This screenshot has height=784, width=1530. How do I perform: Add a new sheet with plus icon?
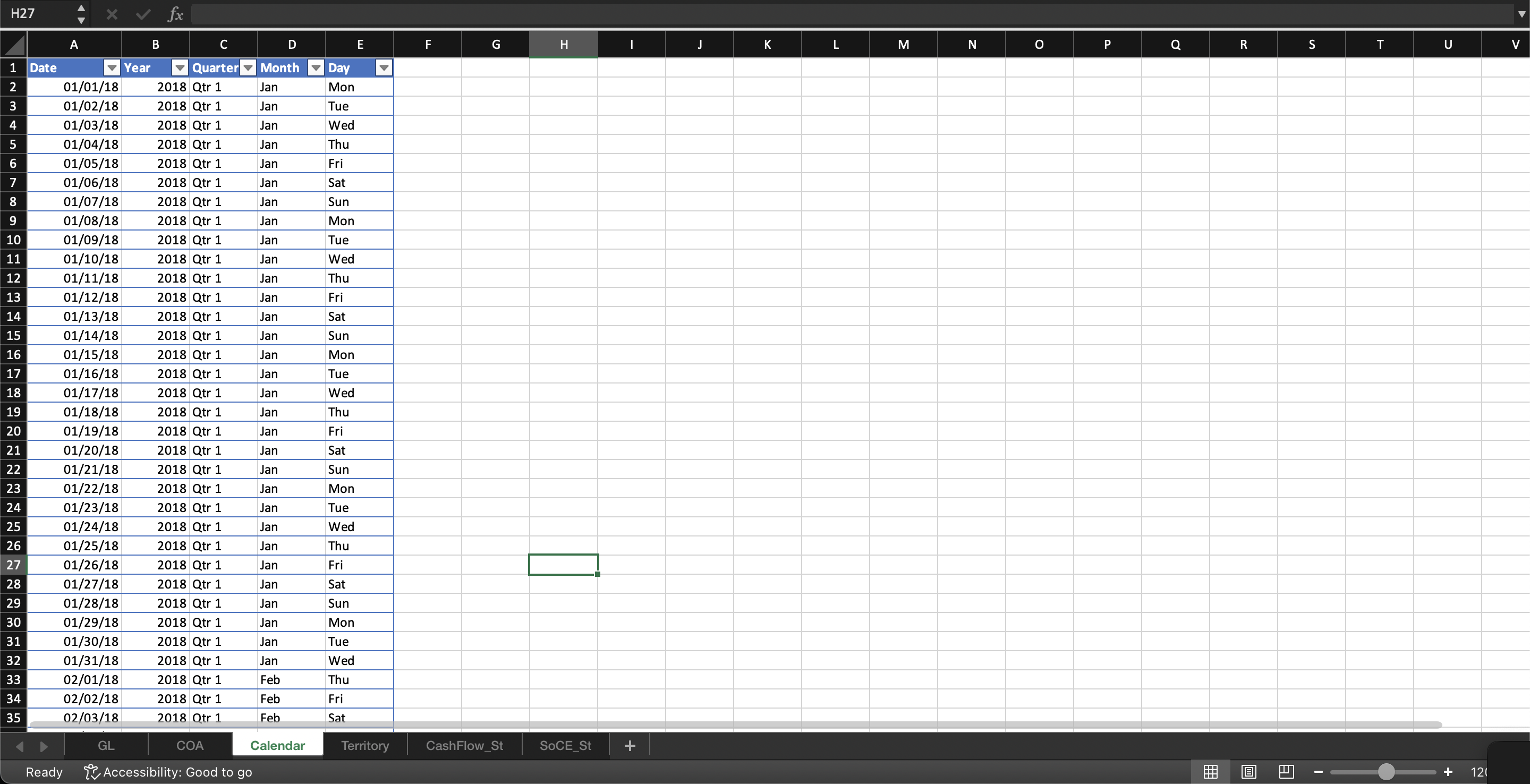[630, 745]
